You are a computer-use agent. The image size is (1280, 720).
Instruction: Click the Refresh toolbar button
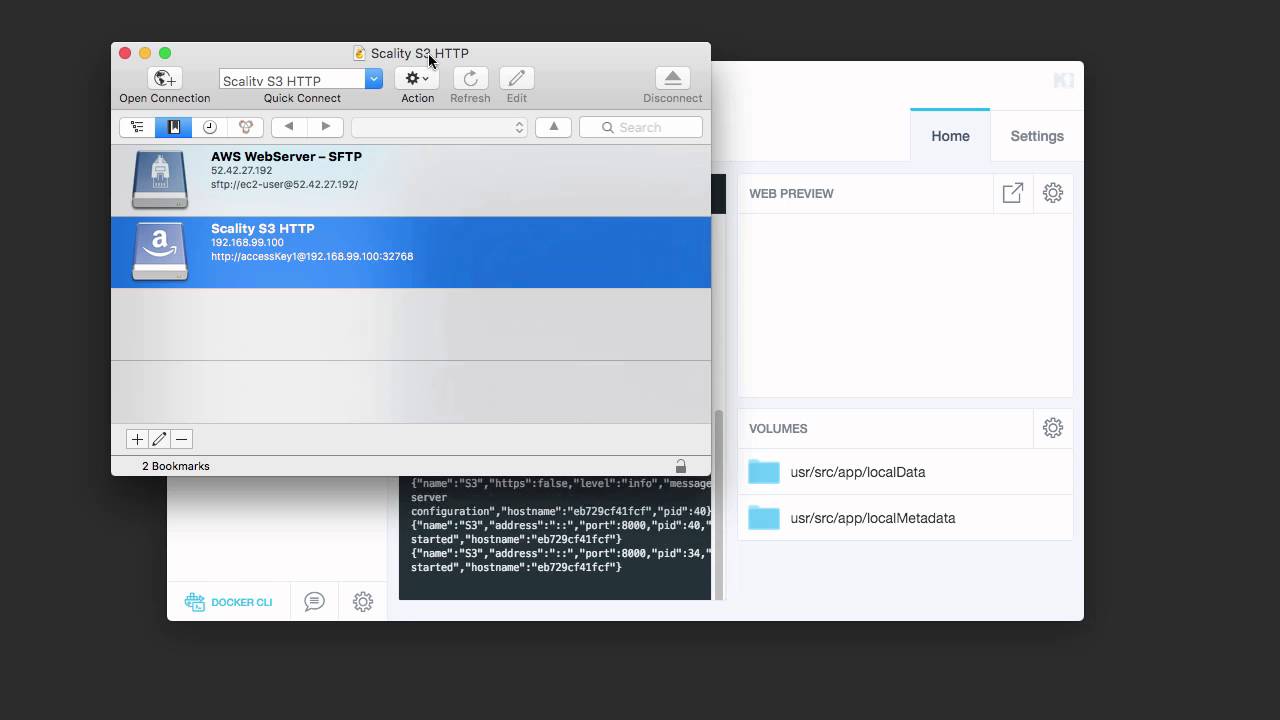(470, 78)
